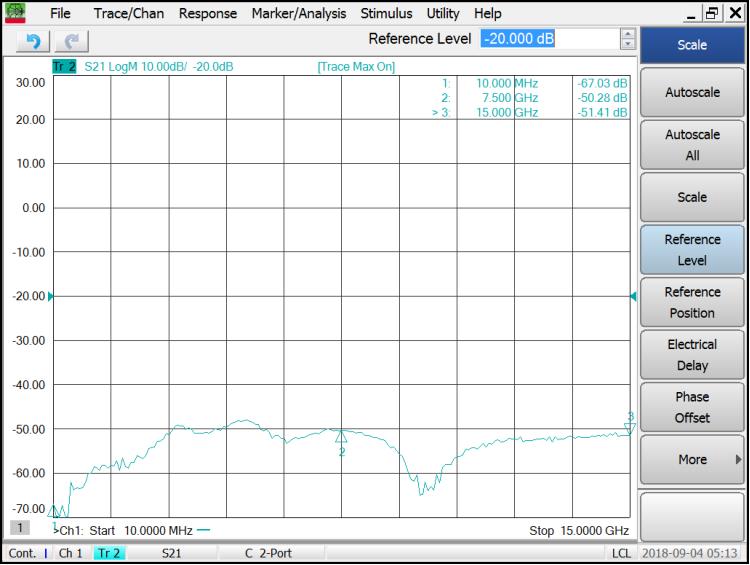Click marker 1 triangle at trace start
Screen dimensions: 750x565
point(54,511)
